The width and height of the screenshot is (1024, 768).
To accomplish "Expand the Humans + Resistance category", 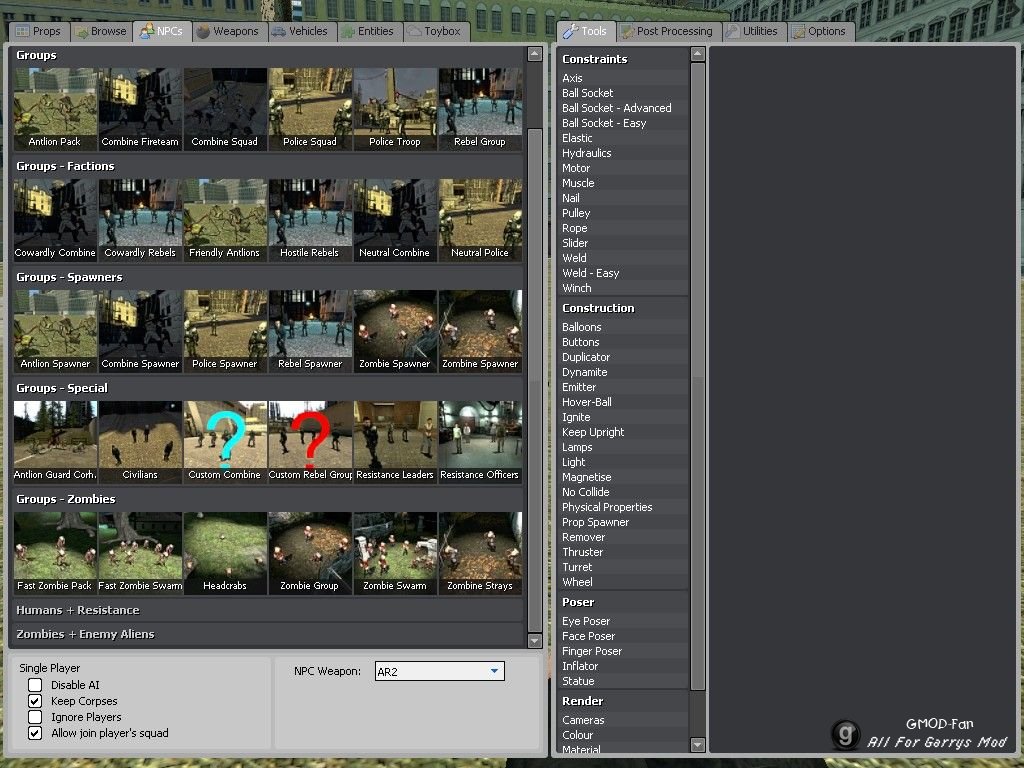I will pyautogui.click(x=78, y=610).
